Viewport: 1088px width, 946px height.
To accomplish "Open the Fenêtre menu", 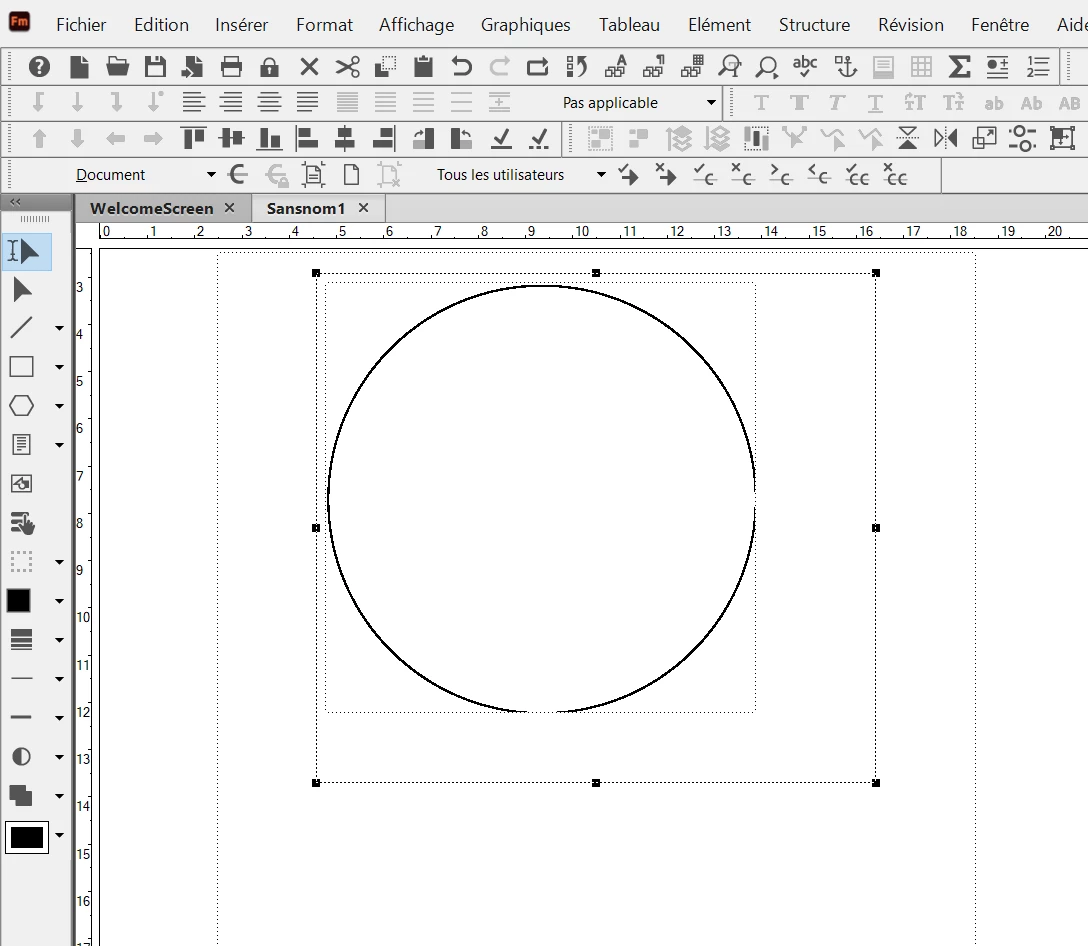I will click(x=1000, y=25).
